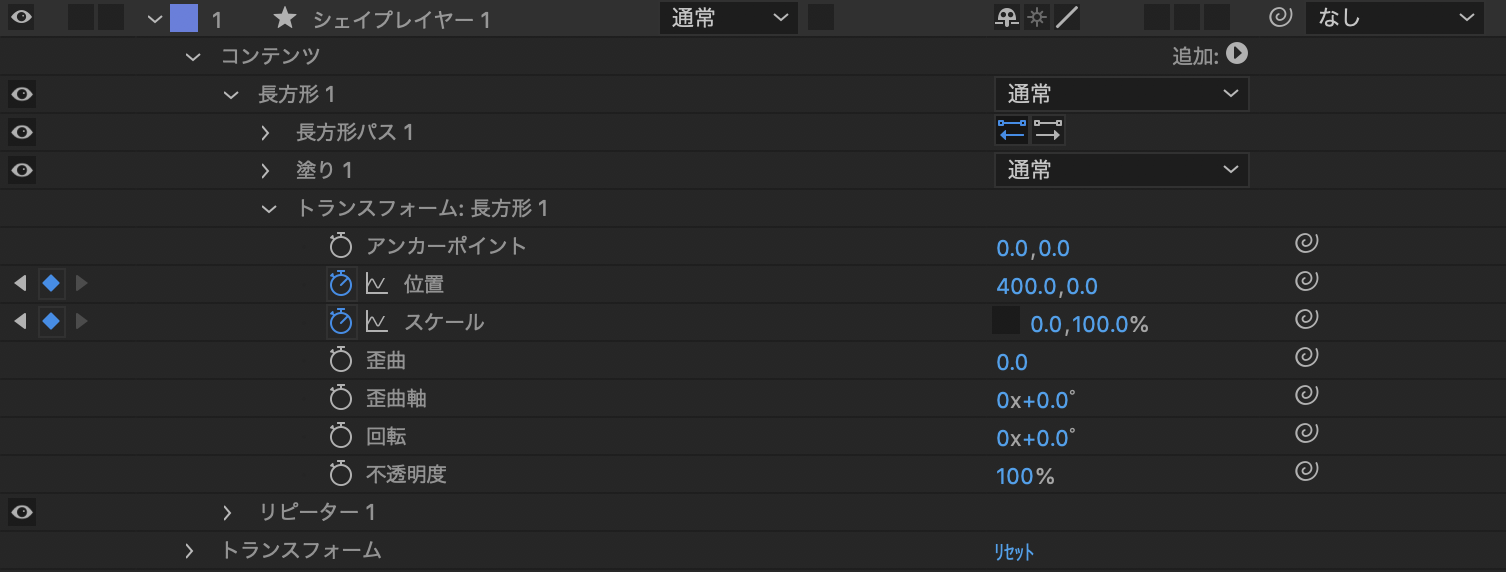Viewport: 1506px width, 572px height.
Task: Open graph editor icon for スケール
Action: (376, 323)
